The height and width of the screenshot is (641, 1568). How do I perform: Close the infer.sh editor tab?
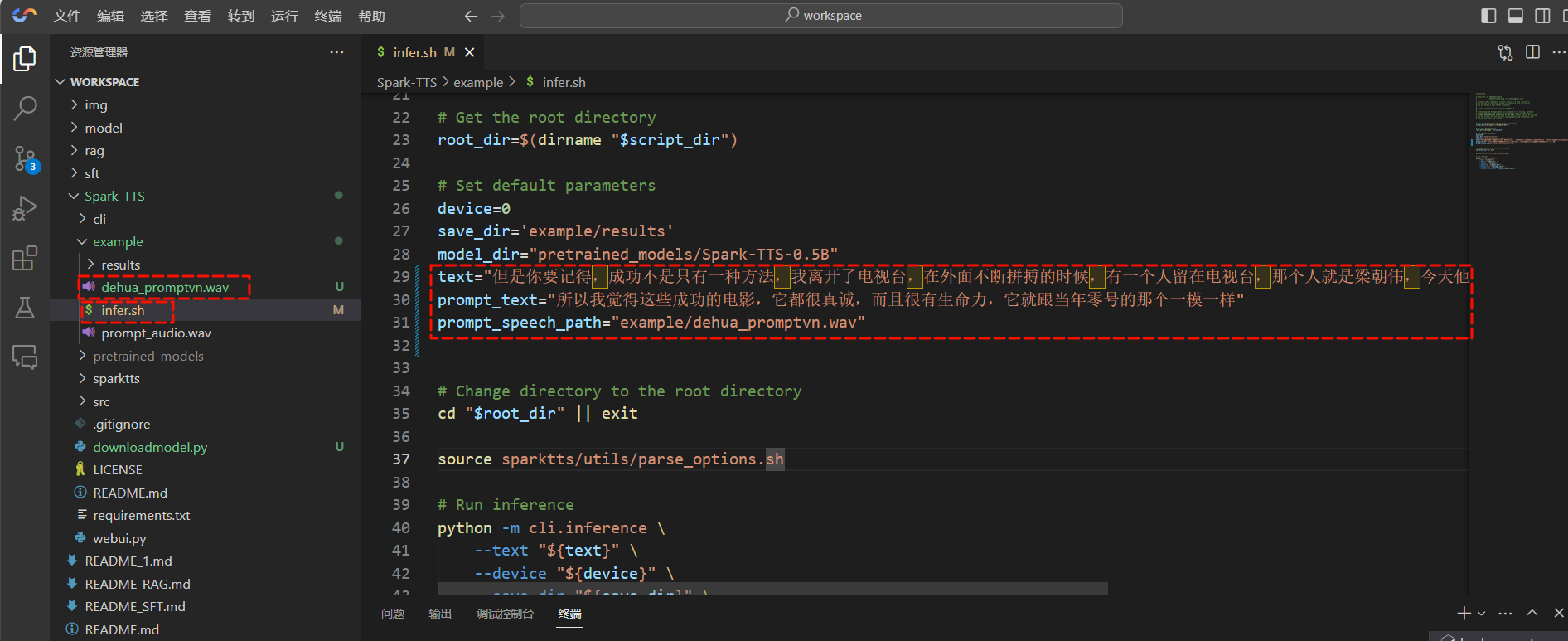pos(469,52)
